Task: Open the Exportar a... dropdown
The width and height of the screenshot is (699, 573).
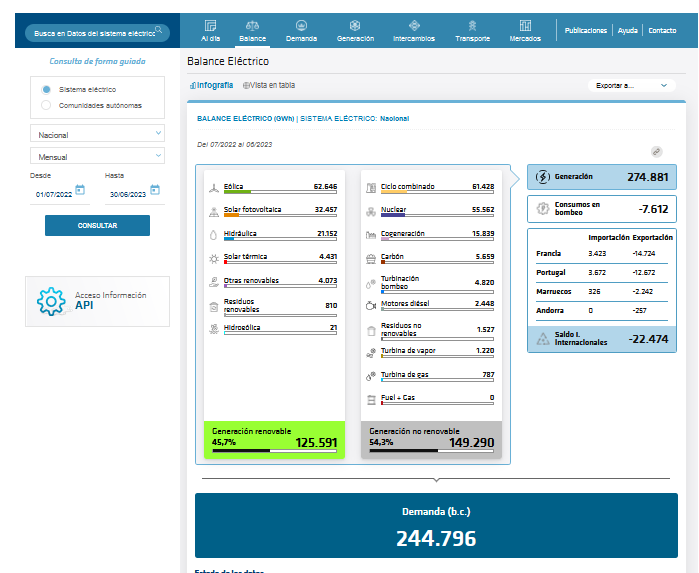Action: (631, 86)
